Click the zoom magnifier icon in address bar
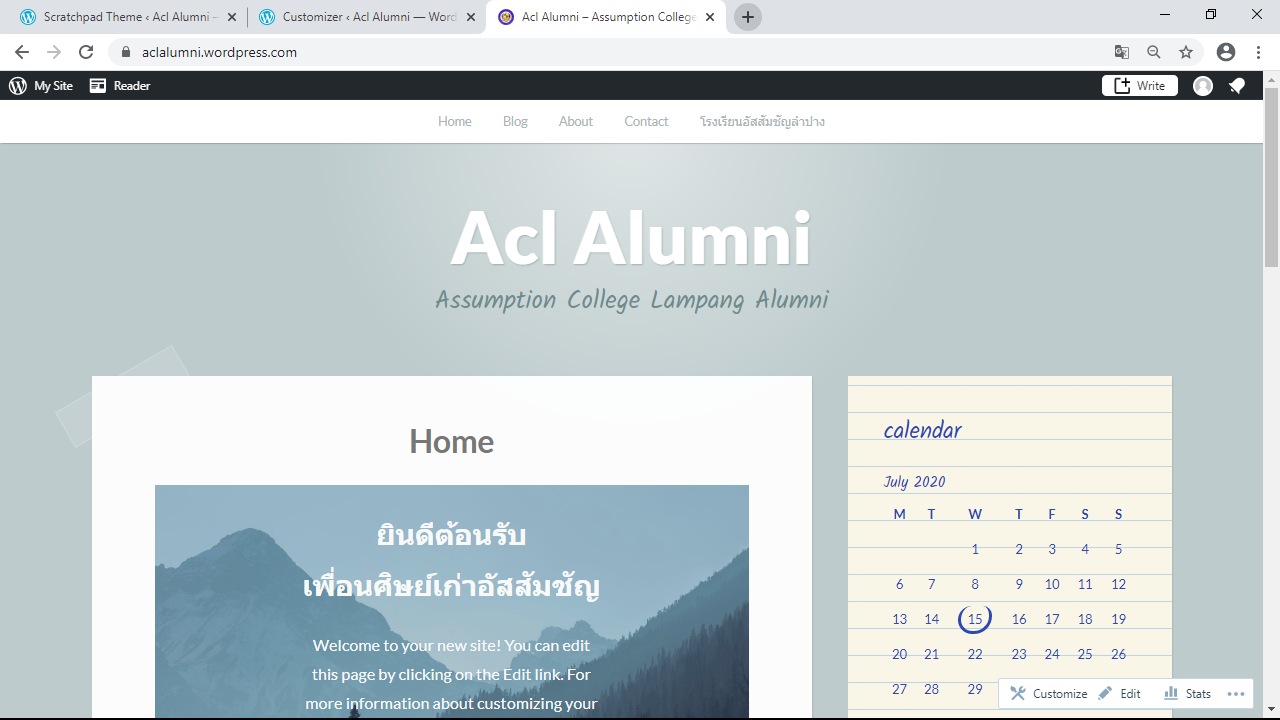The height and width of the screenshot is (720, 1280). [1154, 52]
